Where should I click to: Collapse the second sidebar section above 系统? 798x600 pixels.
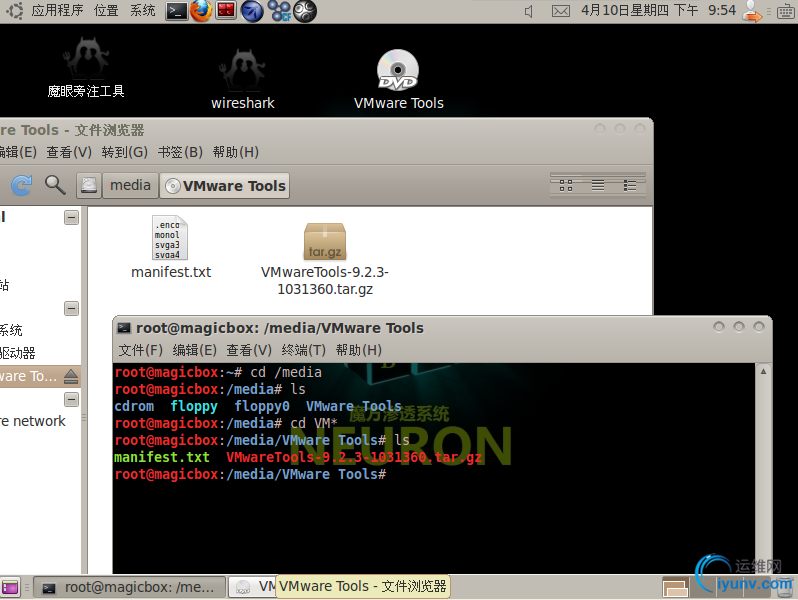coord(71,308)
